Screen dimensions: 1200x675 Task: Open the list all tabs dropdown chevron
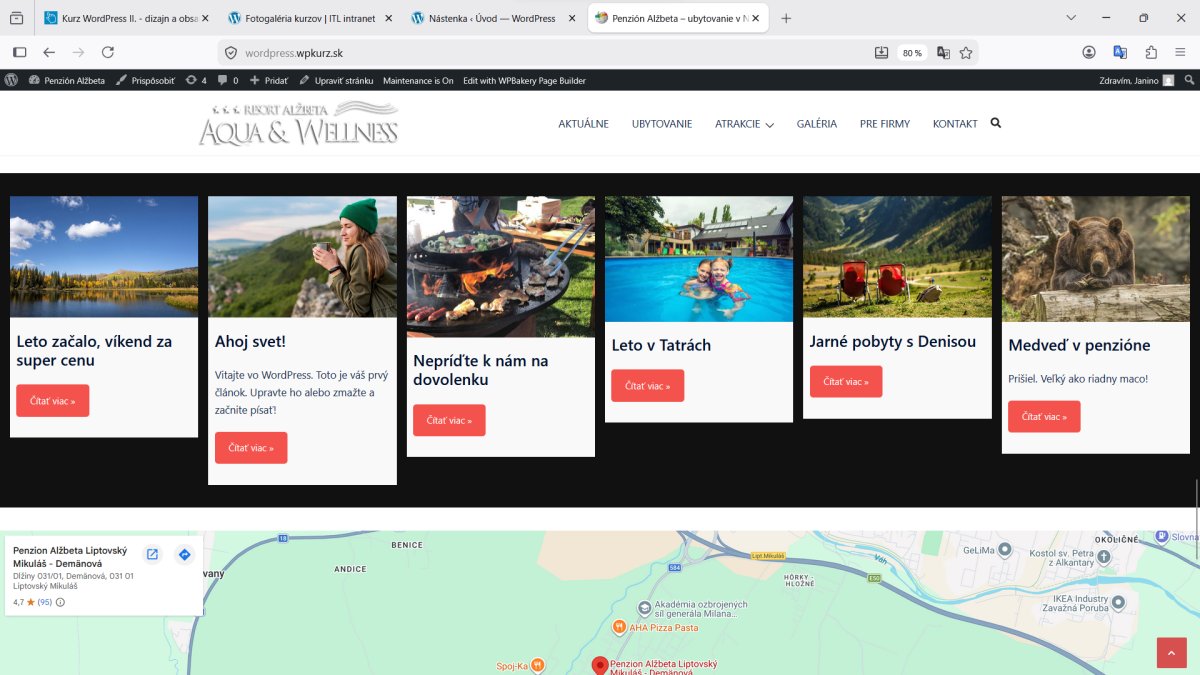[x=1071, y=18]
